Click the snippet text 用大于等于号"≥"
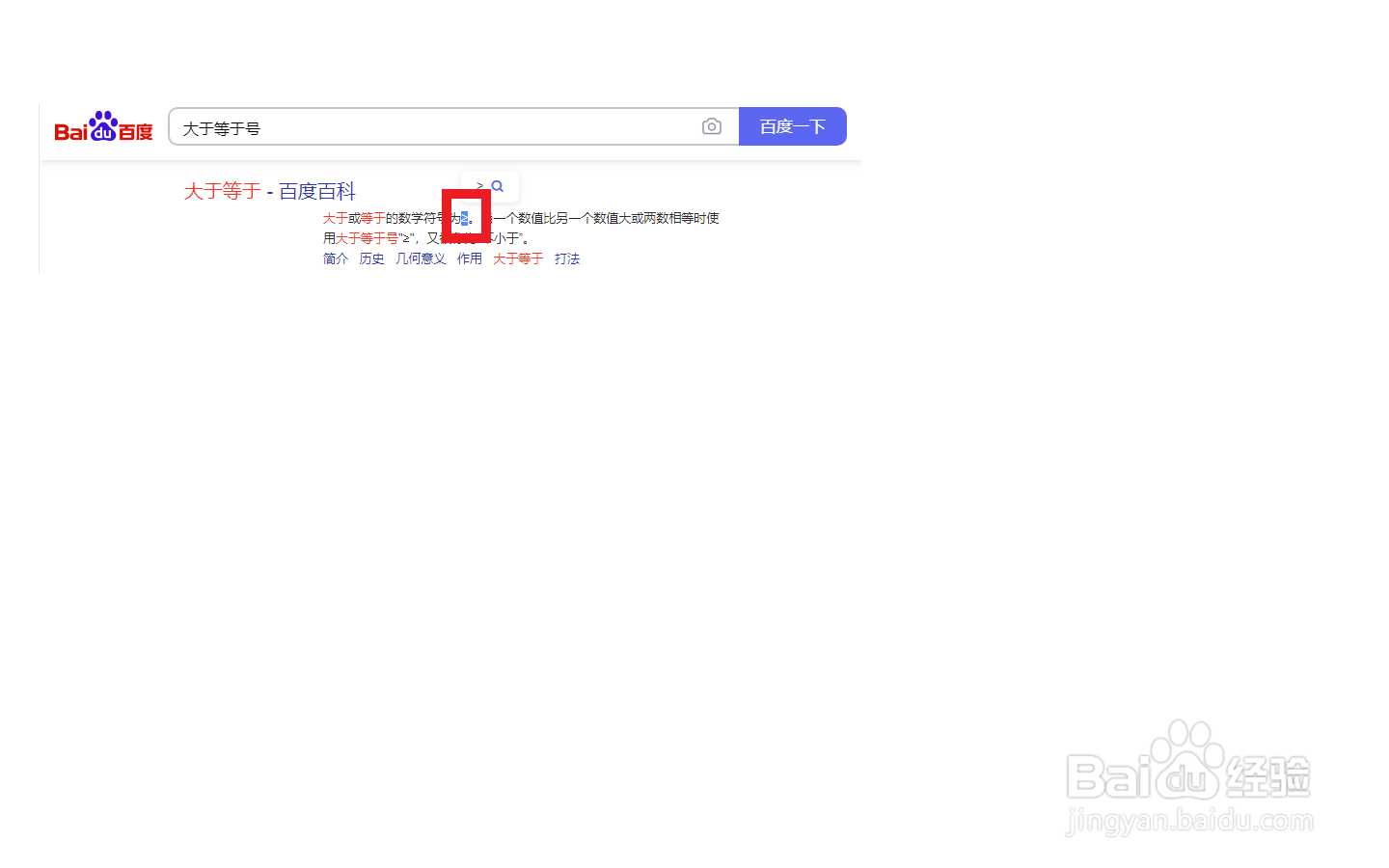The height and width of the screenshot is (868, 1389). click(x=368, y=238)
